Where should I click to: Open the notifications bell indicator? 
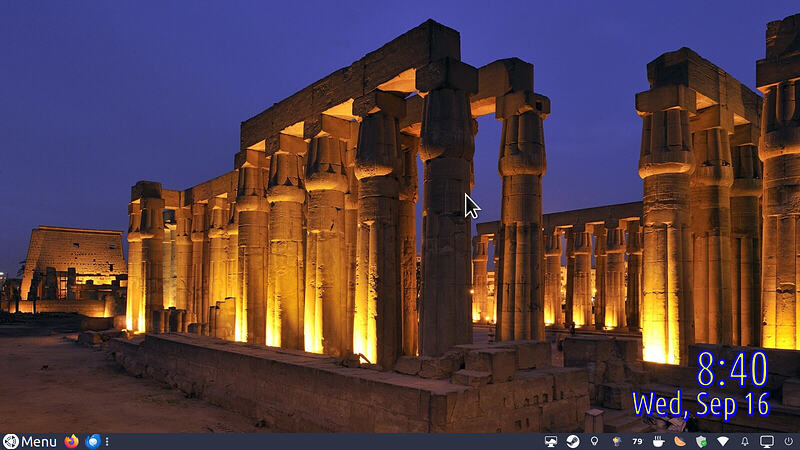coord(745,441)
